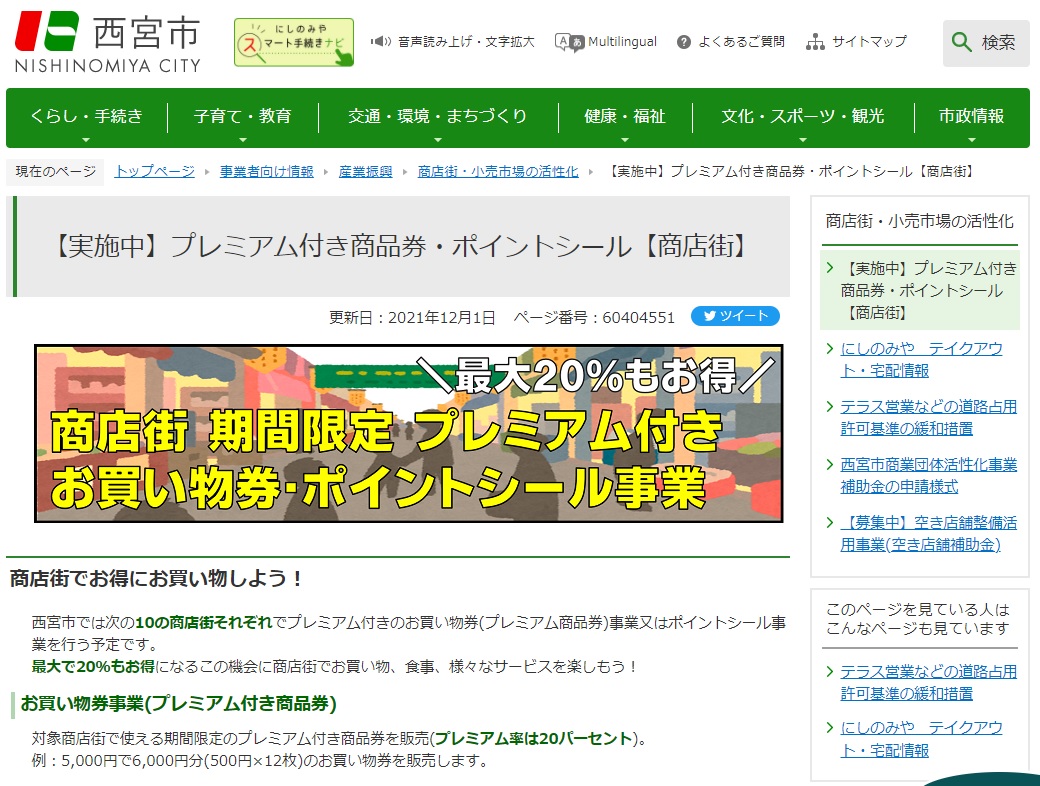Screen dimensions: 1040x786
Task: Expand dropdown arrow under 子育て・教育
Action: [243, 140]
